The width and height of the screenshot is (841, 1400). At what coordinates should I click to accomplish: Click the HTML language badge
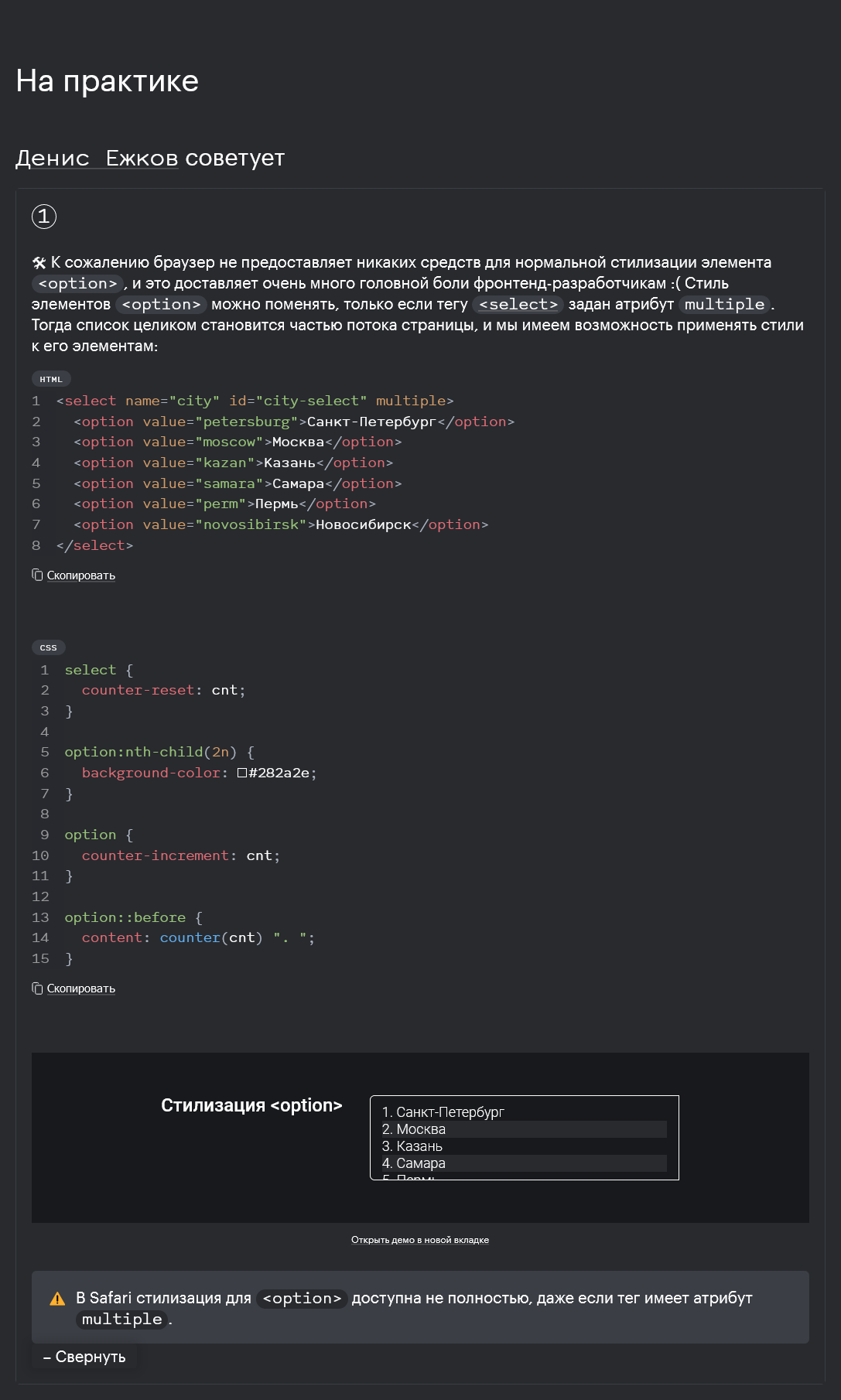point(51,379)
